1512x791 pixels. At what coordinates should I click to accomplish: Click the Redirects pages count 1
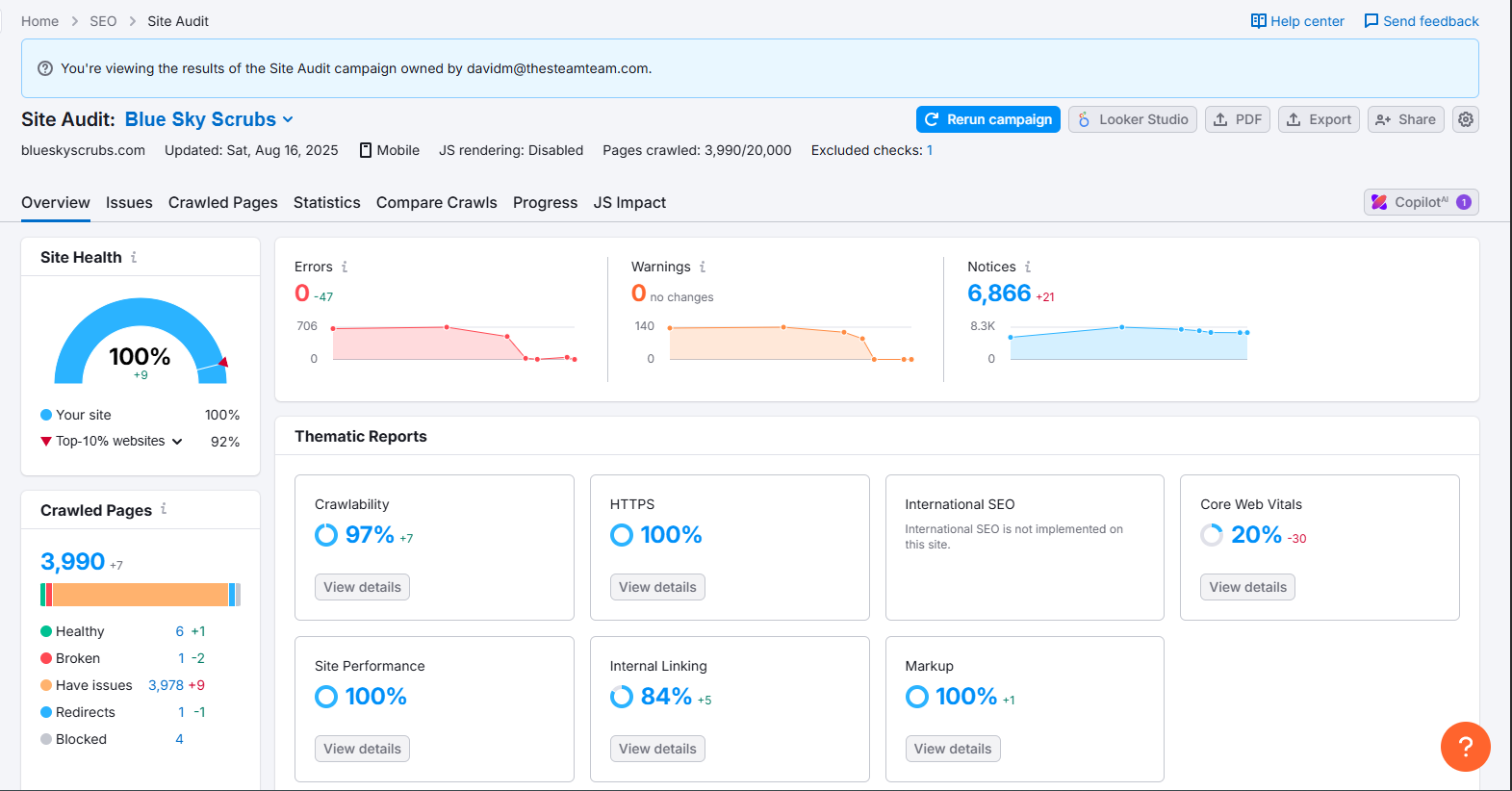point(181,712)
